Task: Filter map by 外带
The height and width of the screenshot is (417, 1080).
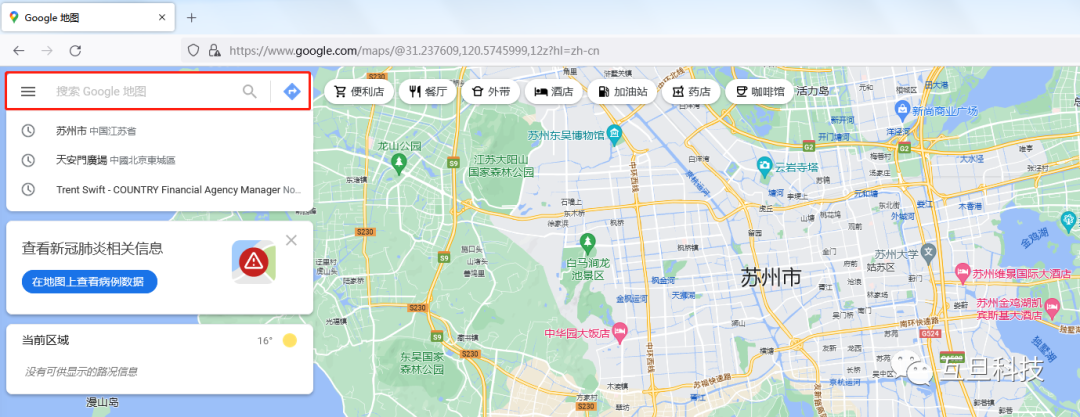Action: (x=490, y=92)
